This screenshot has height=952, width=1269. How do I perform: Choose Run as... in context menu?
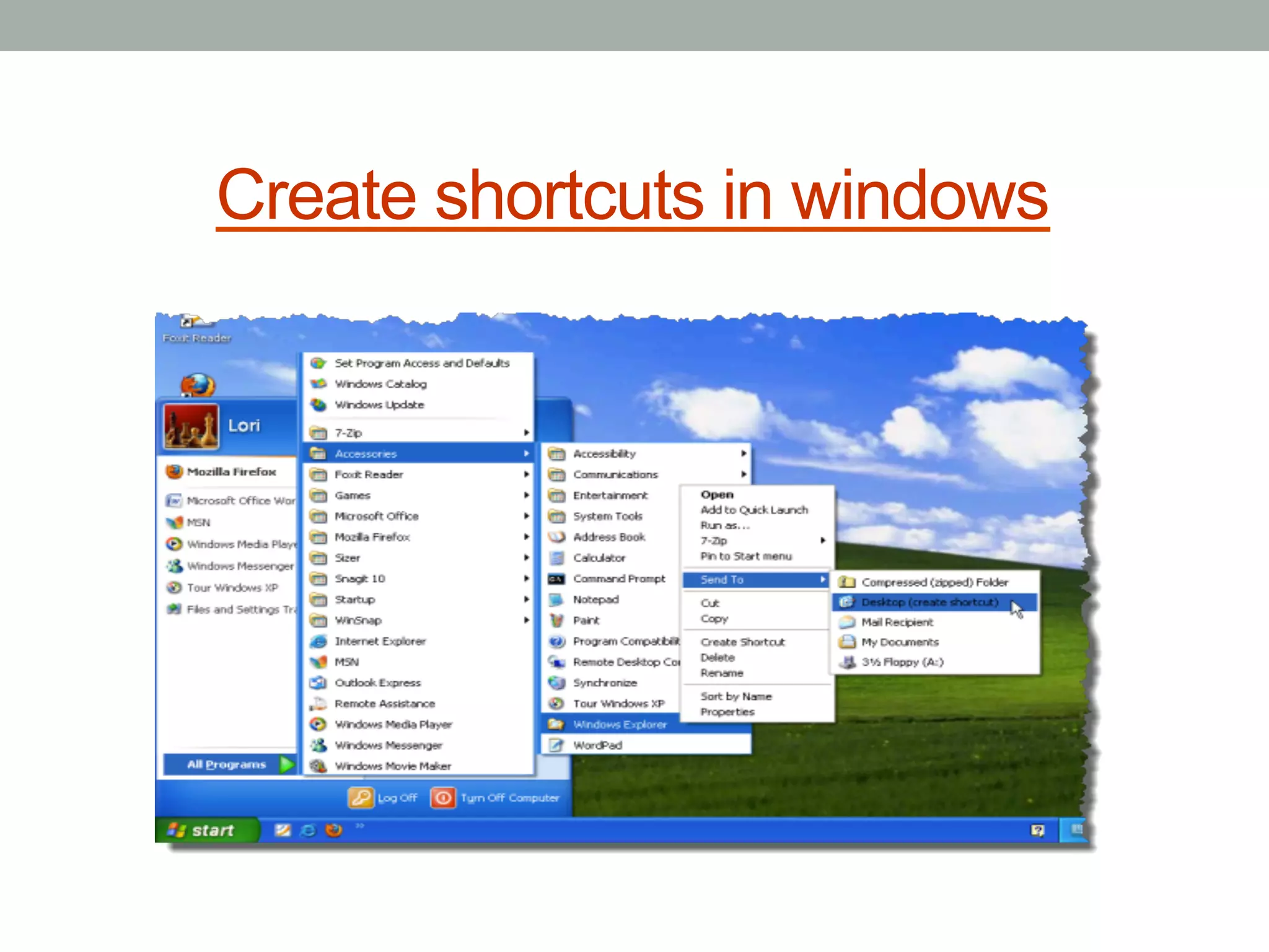tap(726, 525)
